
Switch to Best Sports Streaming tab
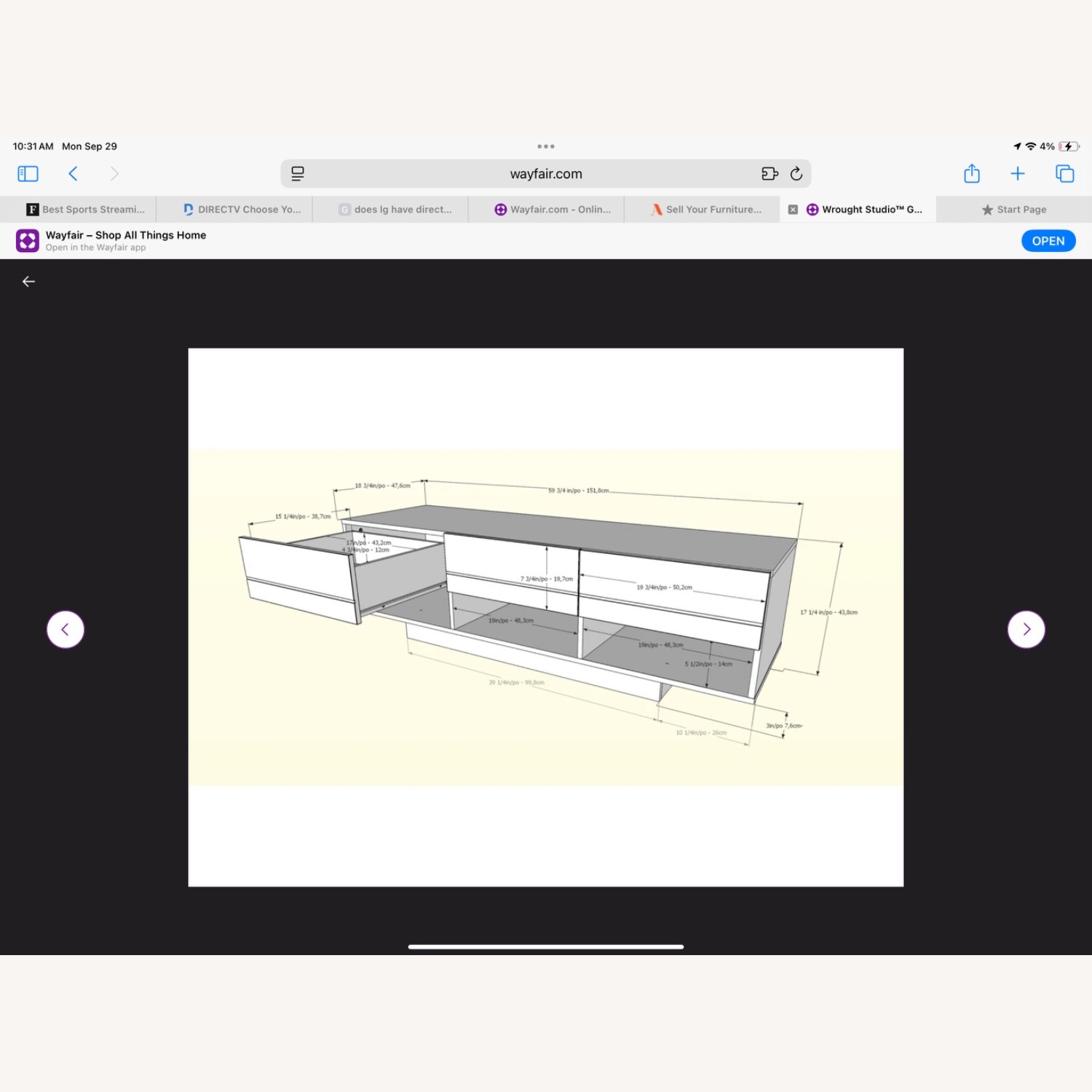click(x=86, y=210)
